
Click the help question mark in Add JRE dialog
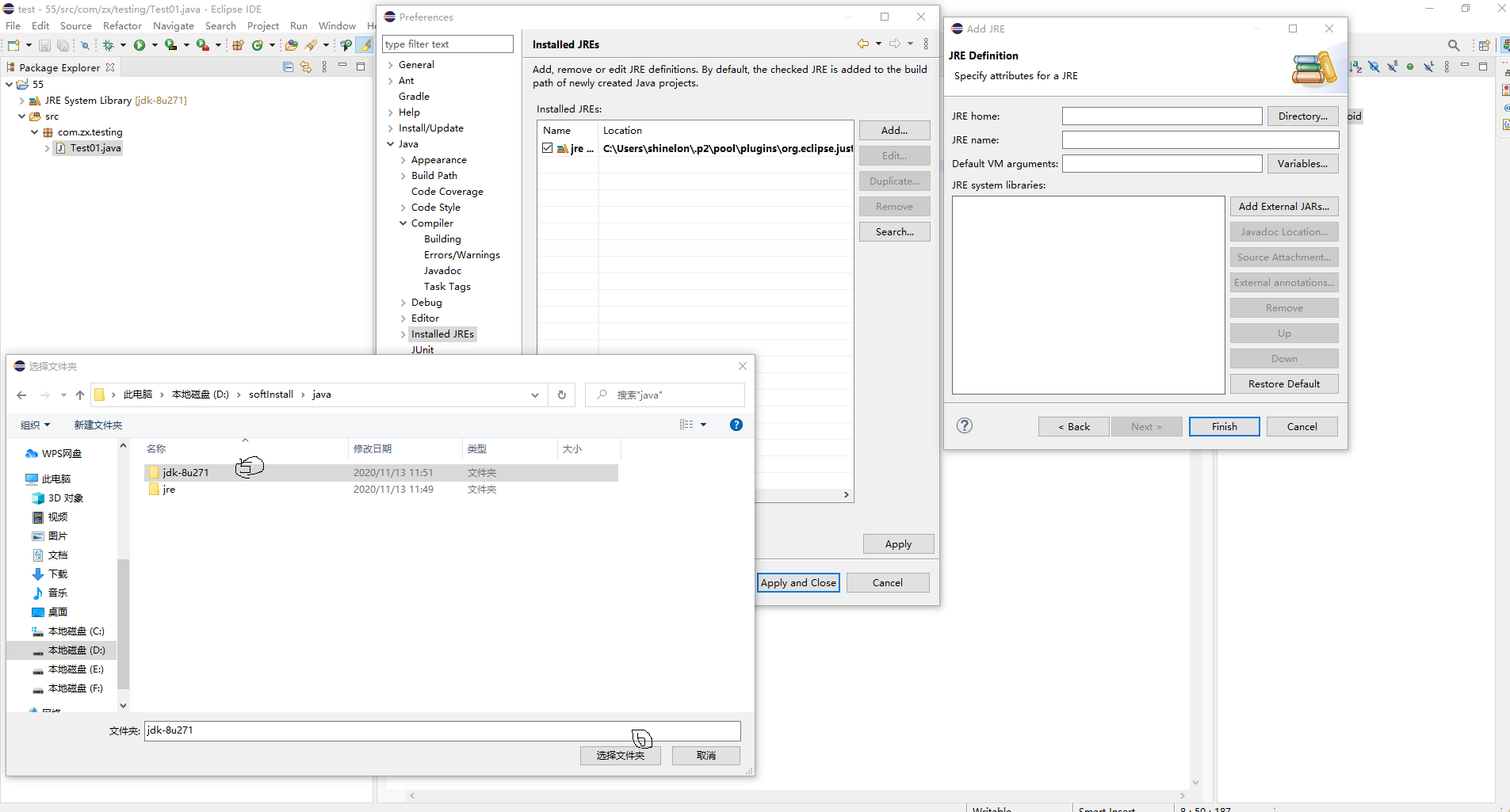[x=965, y=426]
